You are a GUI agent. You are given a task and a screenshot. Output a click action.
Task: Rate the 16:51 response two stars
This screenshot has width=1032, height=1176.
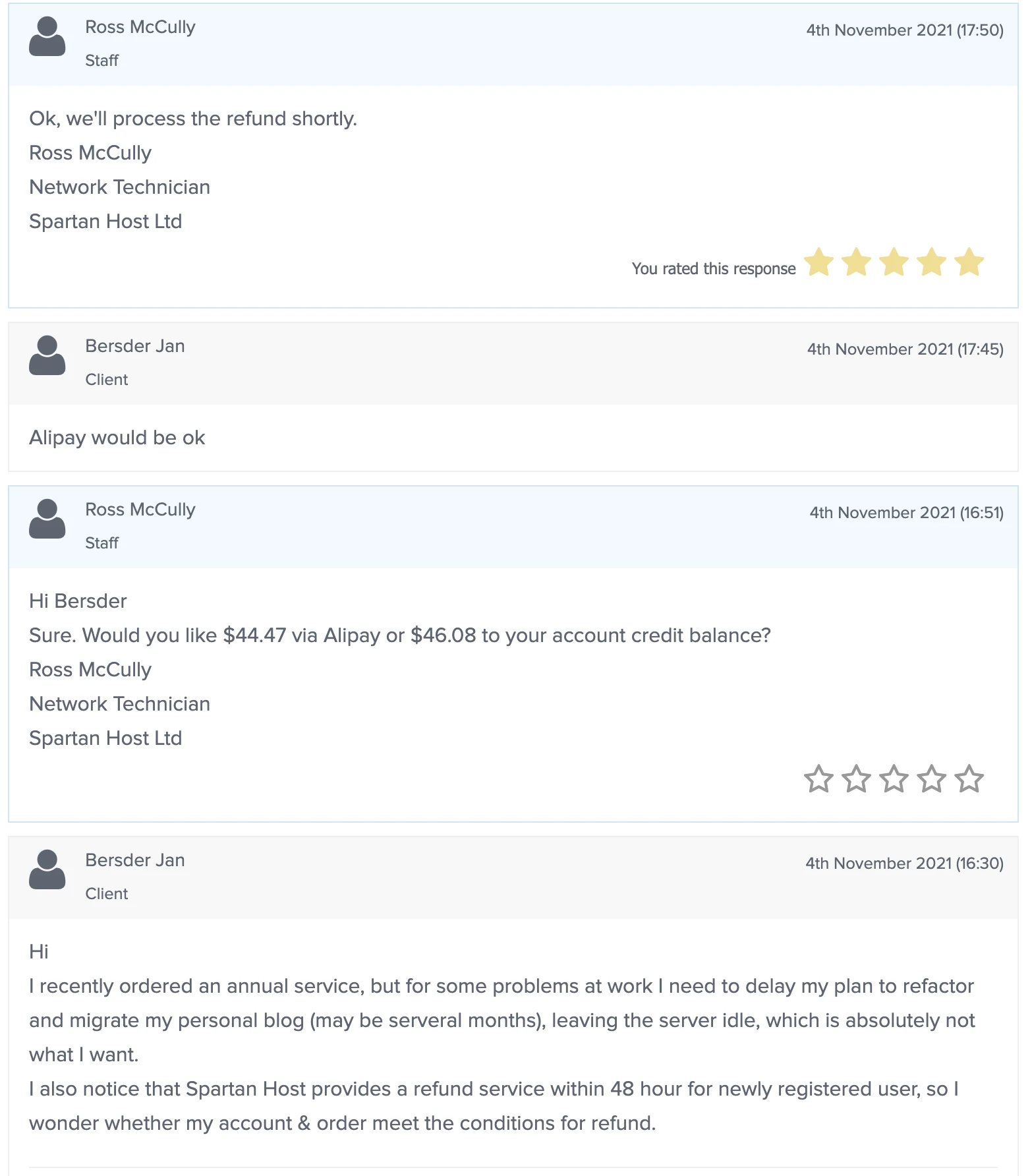tap(856, 779)
